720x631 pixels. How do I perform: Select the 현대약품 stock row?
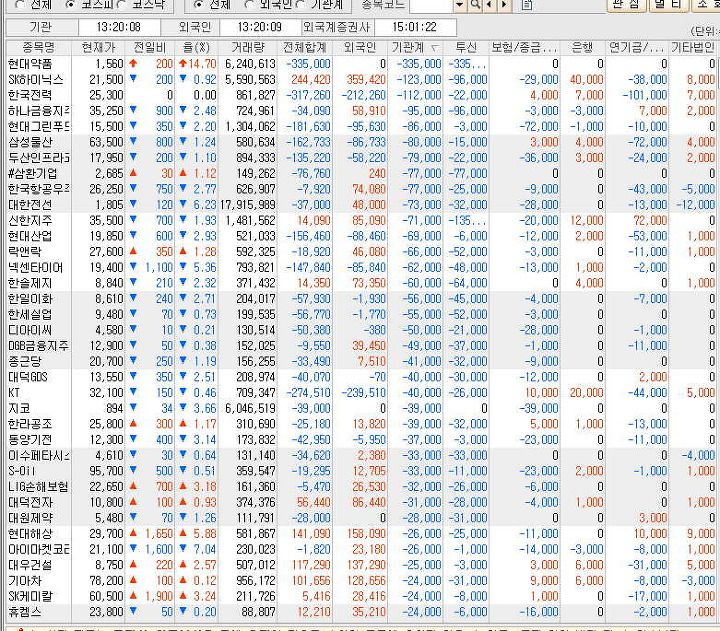tap(360, 63)
